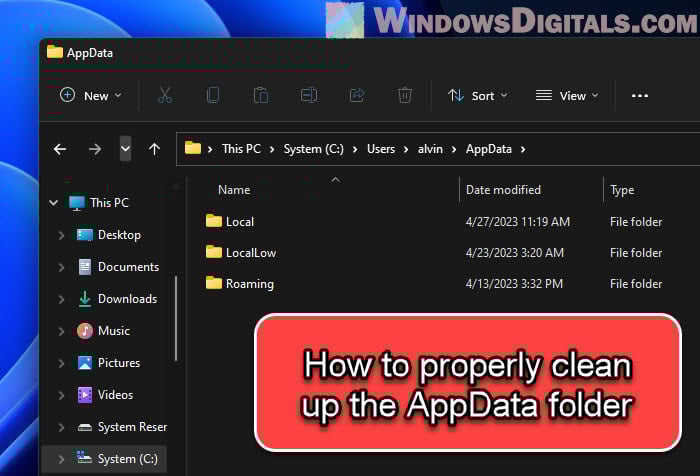
Task: Click the date 4/23/2023 3:20 AM
Action: pos(514,253)
